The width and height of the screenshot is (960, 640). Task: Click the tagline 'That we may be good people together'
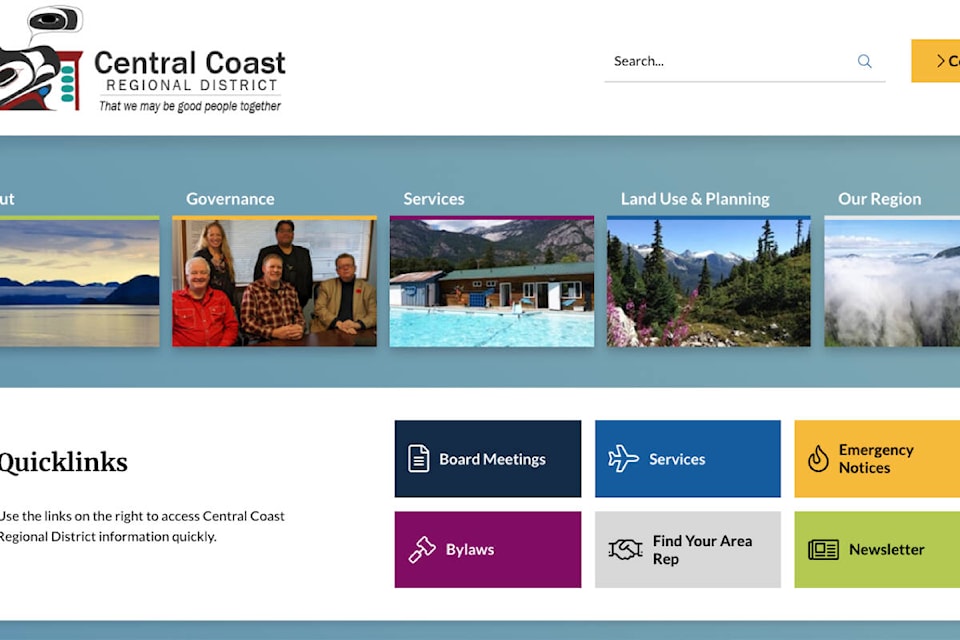click(190, 106)
